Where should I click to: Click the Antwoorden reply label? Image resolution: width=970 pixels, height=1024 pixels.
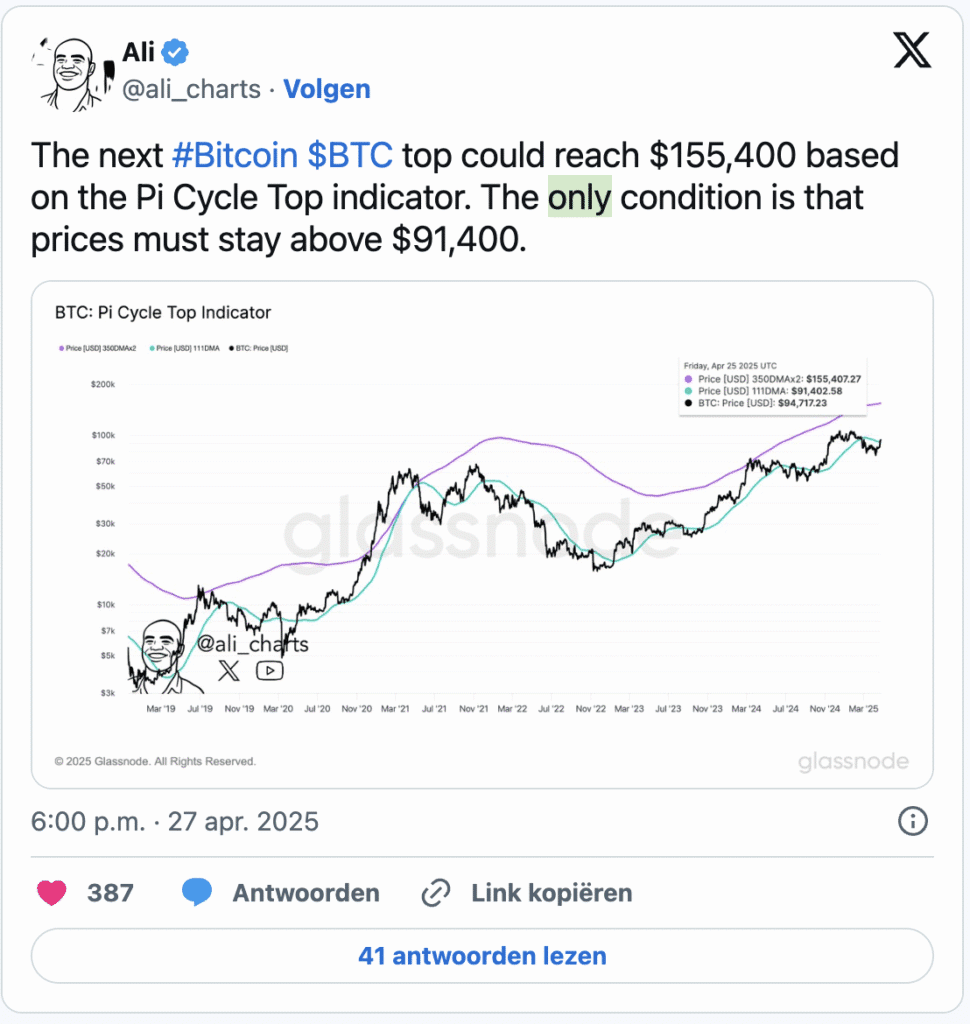point(306,893)
